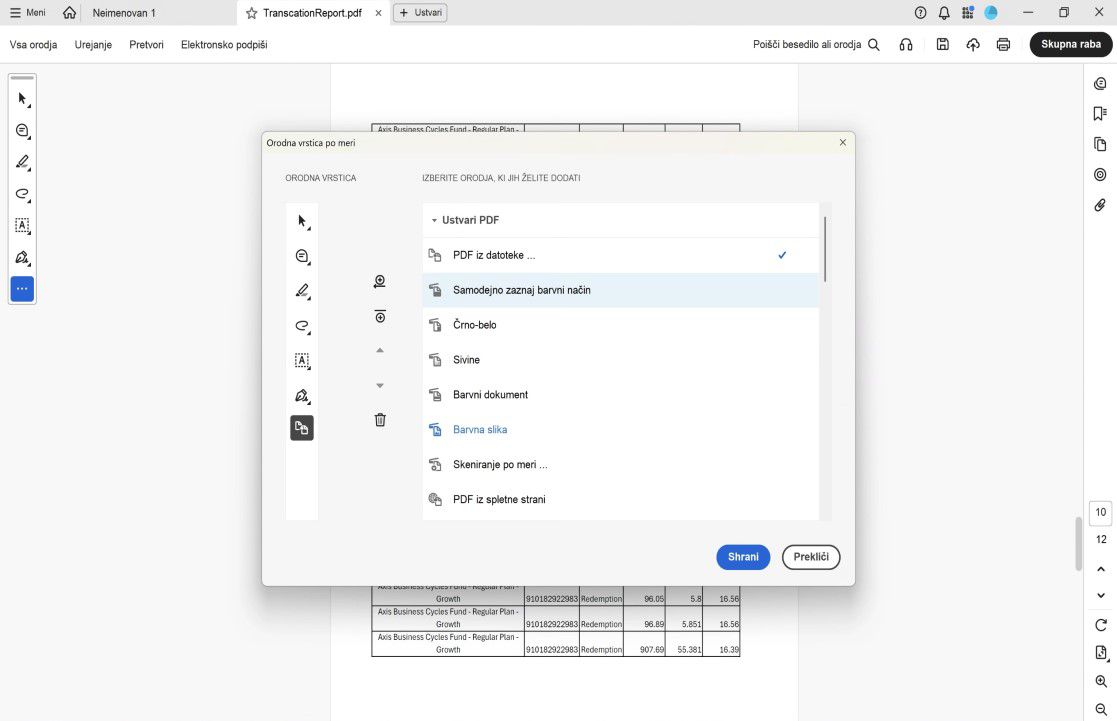The image size is (1117, 721).
Task: Click the text box icon in dialog toolbar list
Action: pos(302,360)
